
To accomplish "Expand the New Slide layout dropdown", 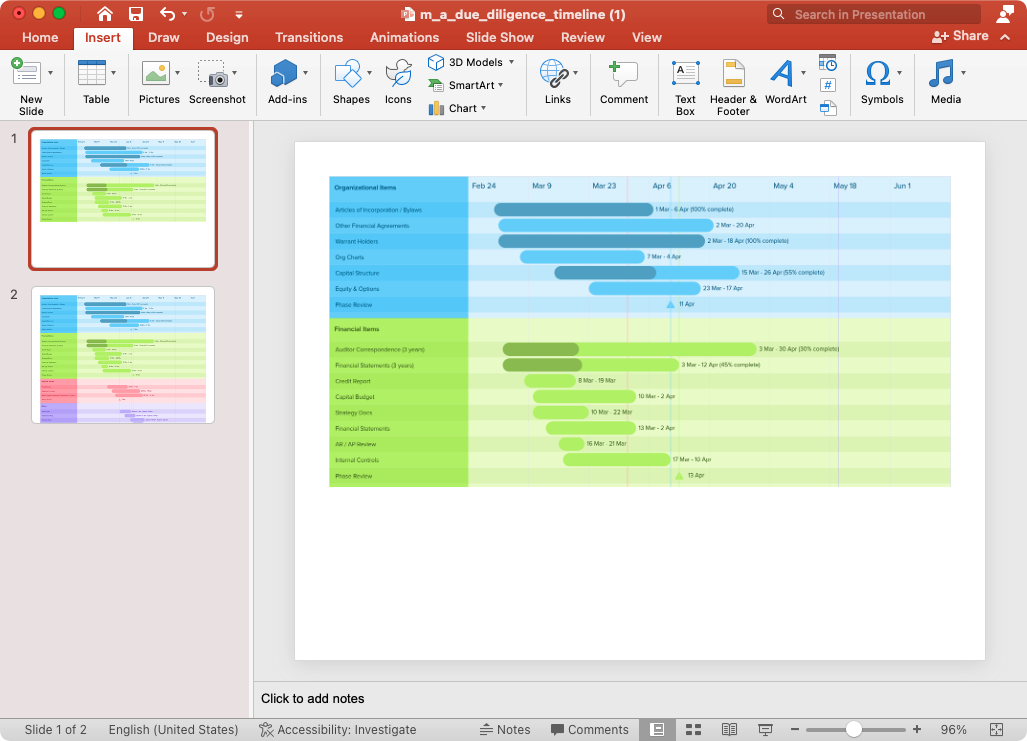I will [50, 73].
